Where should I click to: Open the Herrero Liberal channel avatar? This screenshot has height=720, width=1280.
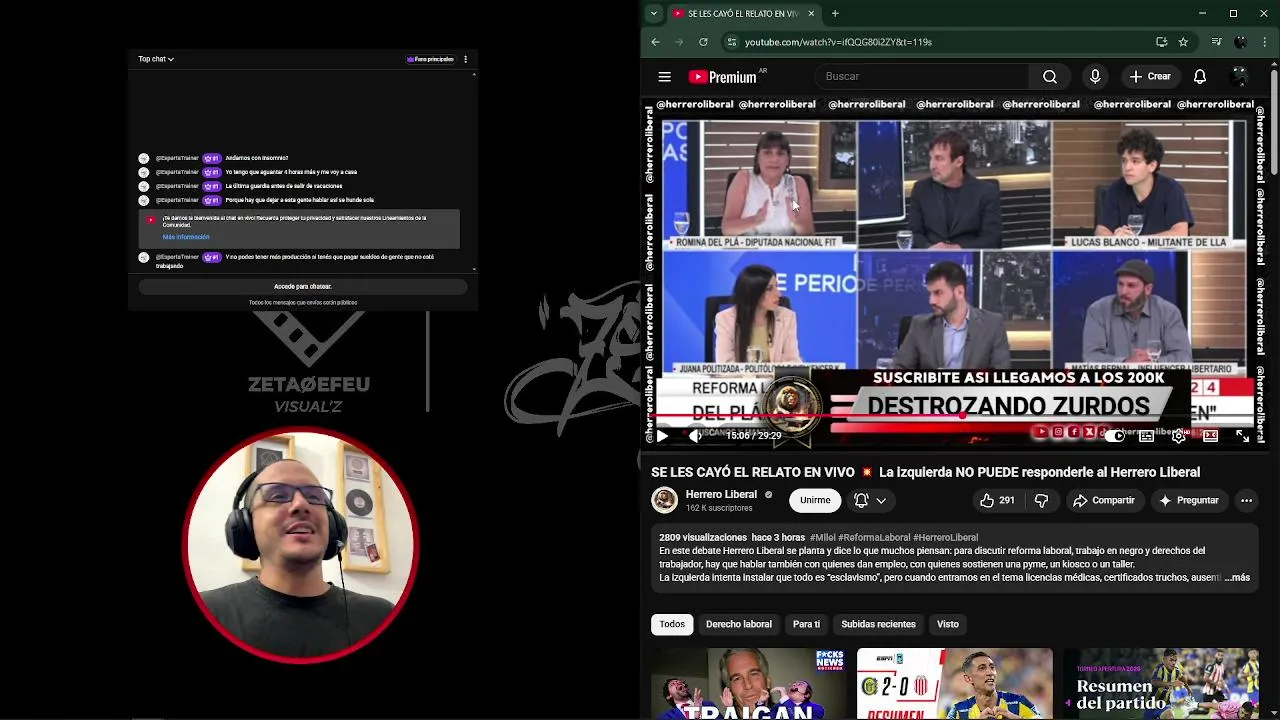tap(664, 500)
